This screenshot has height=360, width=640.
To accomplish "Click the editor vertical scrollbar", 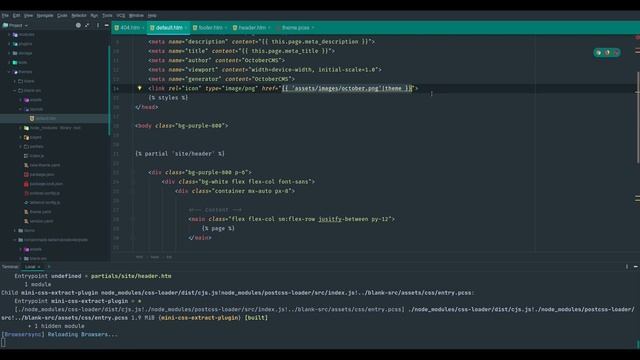I will [638, 118].
